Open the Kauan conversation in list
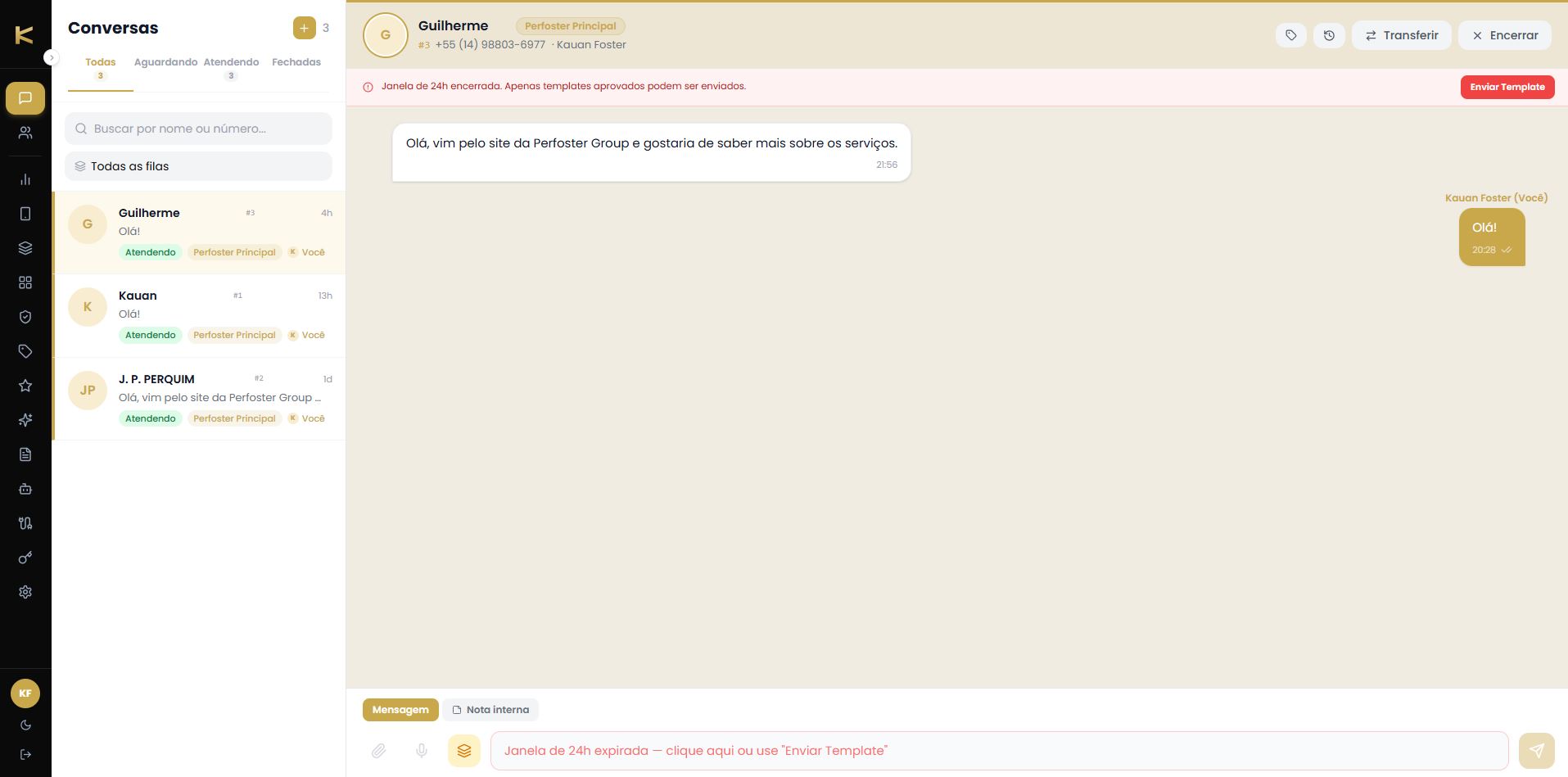 click(x=199, y=315)
